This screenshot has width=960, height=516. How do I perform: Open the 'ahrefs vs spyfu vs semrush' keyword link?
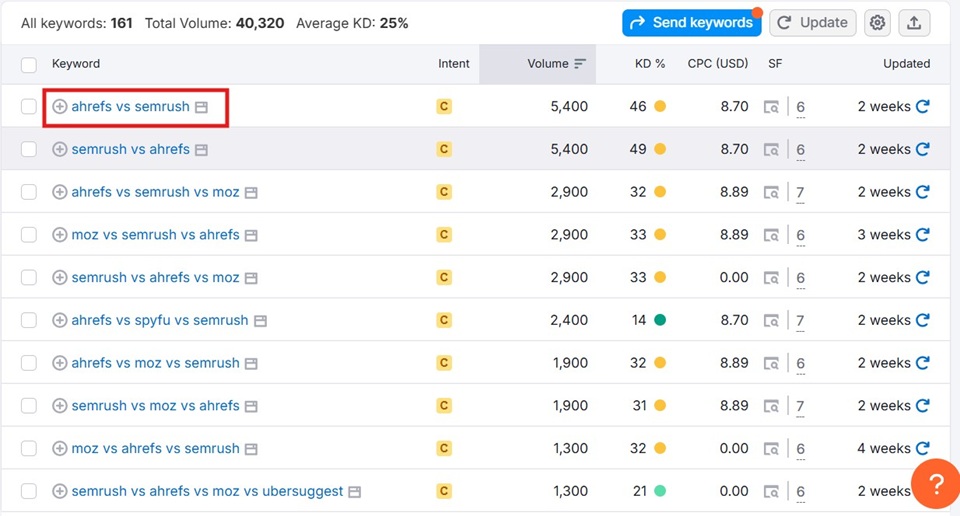coord(160,320)
